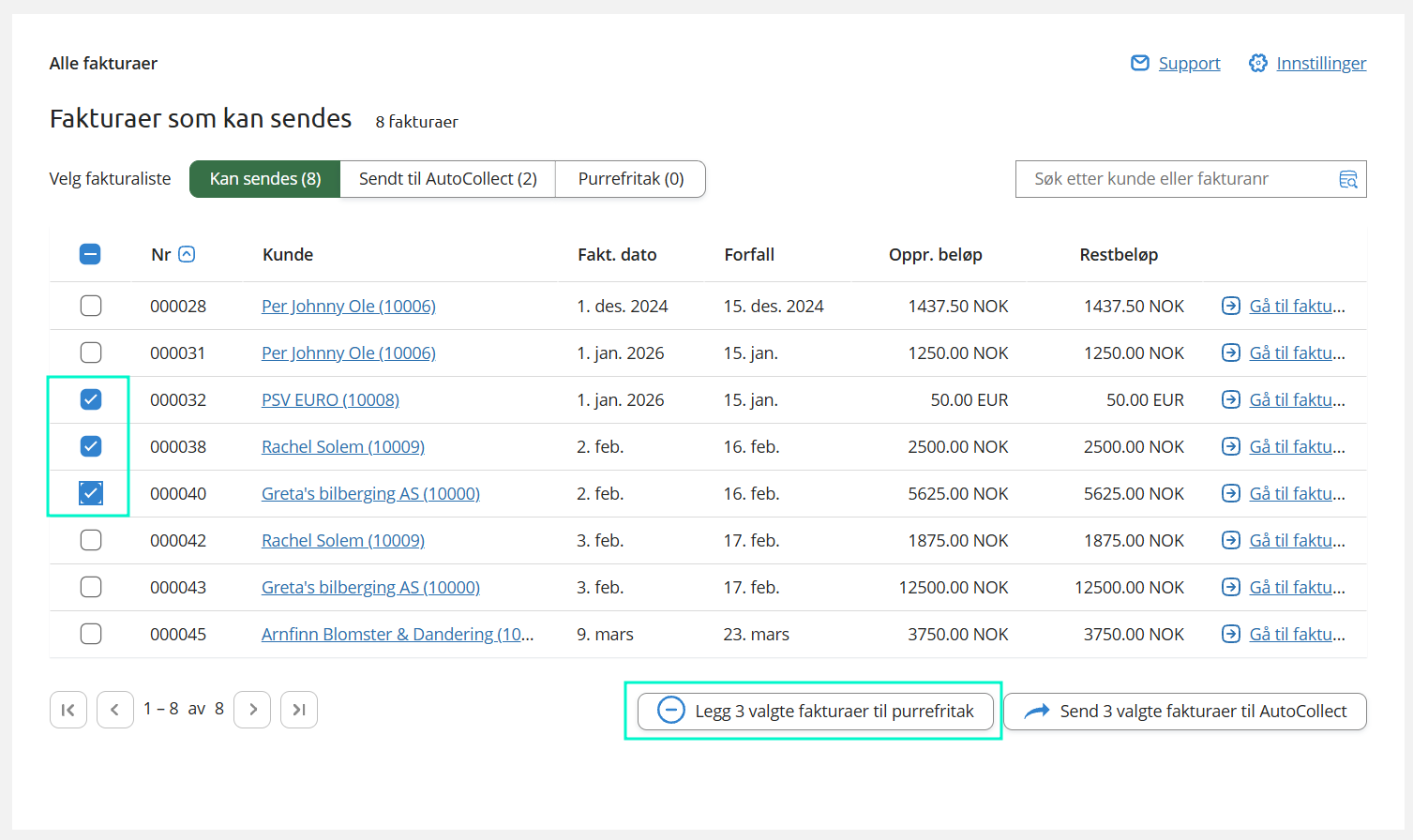The width and height of the screenshot is (1413, 840).
Task: Click Gå til faktura link for invoice 000045
Action: pos(1298,634)
